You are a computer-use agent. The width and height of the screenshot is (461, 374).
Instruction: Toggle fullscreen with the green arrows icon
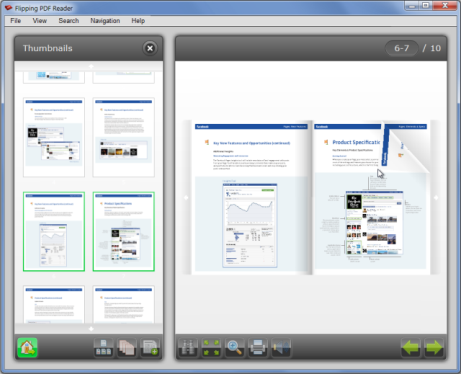tap(211, 348)
